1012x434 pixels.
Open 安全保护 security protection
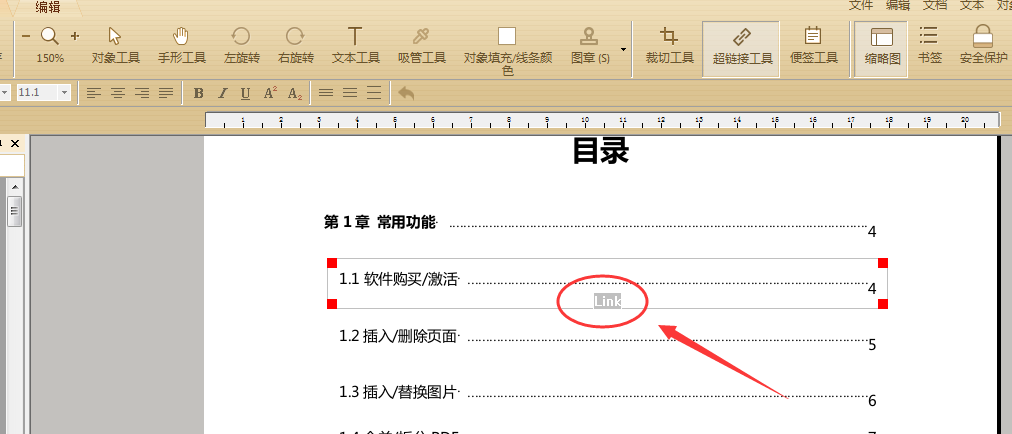click(983, 46)
